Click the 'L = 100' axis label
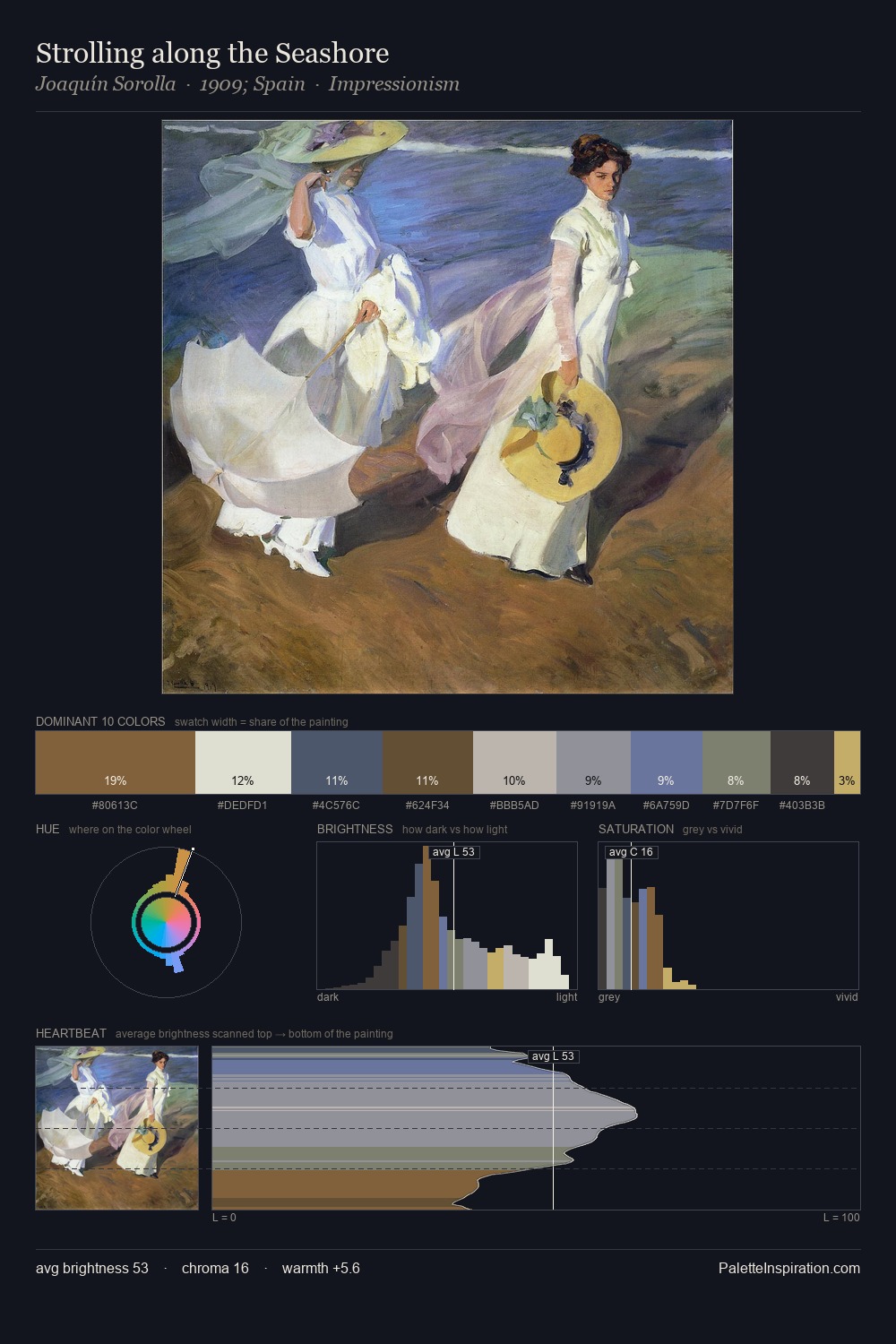896x1344 pixels. pos(841,1218)
